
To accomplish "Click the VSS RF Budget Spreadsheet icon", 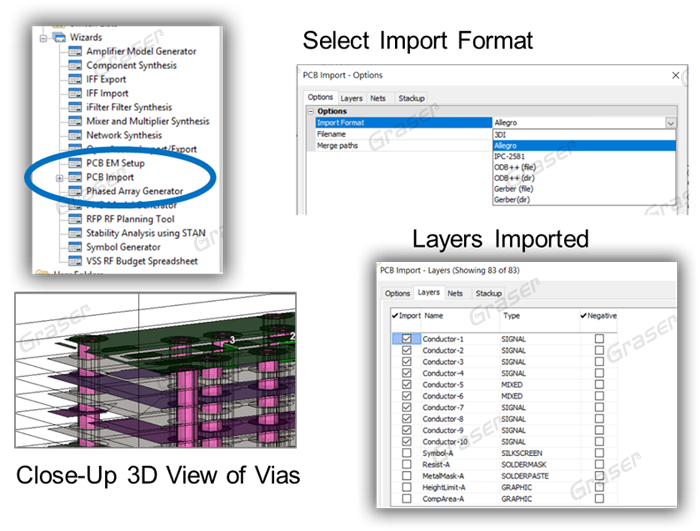I will pyautogui.click(x=75, y=261).
